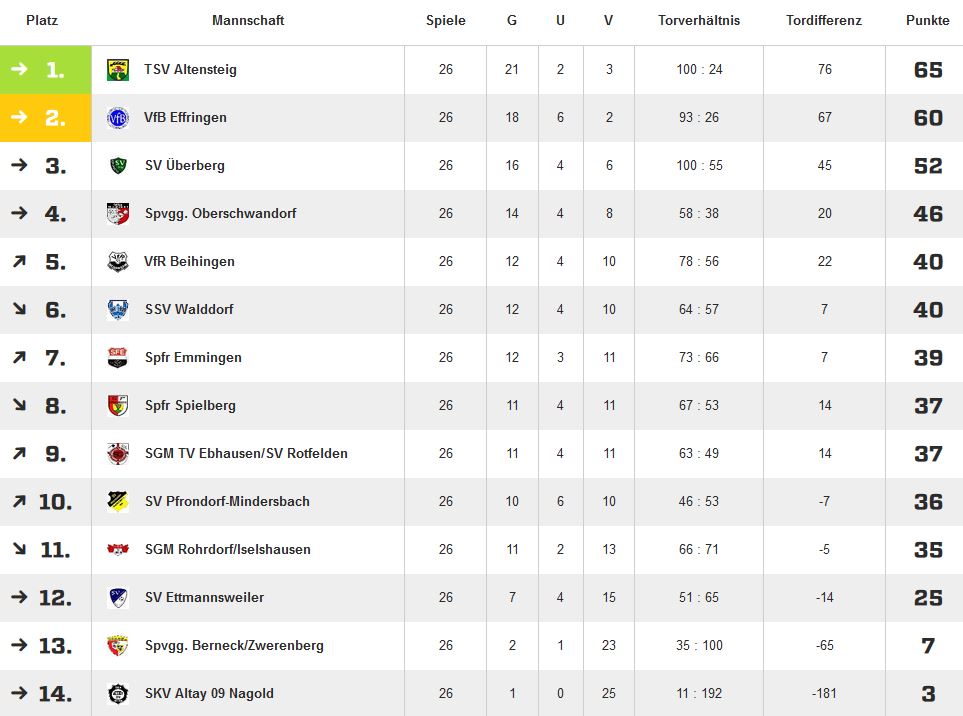The height and width of the screenshot is (716, 963).
Task: Open the VfR Beihingen team name
Action: (x=189, y=262)
